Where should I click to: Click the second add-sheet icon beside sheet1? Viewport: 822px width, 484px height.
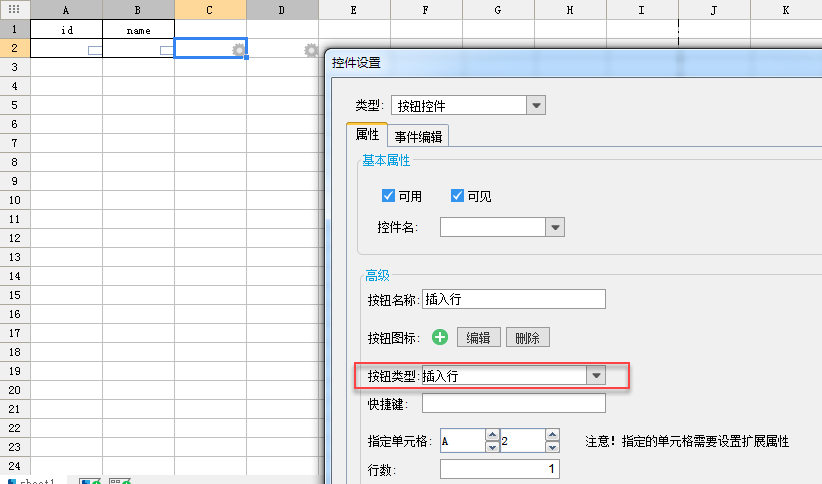pos(120,481)
